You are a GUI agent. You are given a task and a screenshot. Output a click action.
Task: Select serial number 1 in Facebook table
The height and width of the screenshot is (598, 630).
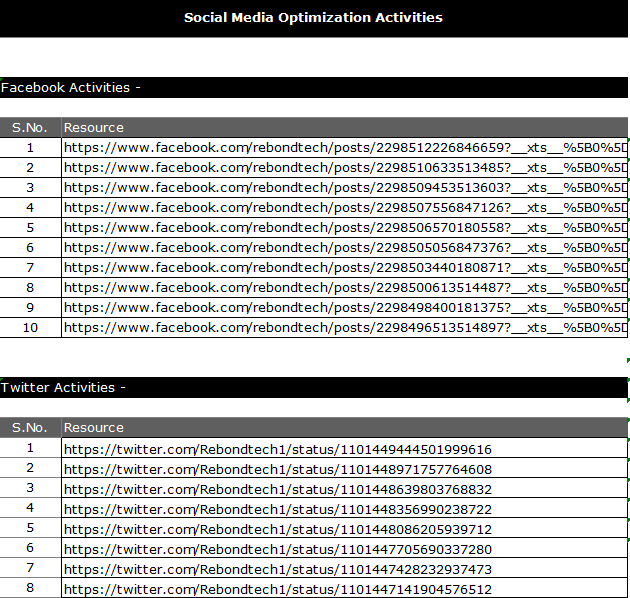30,148
